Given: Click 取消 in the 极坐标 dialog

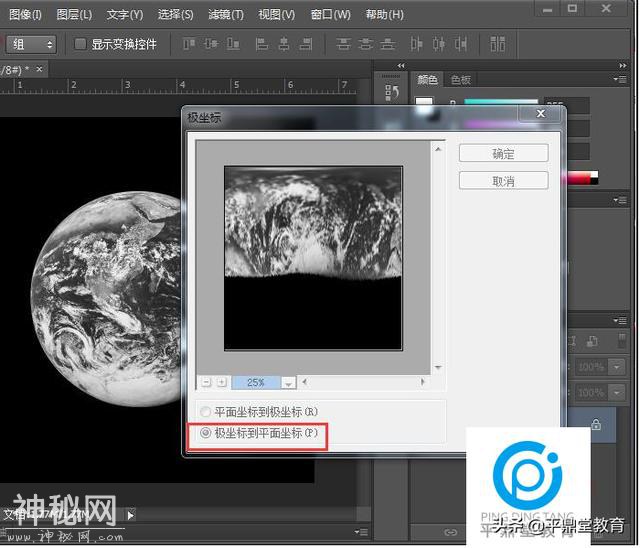Looking at the screenshot, I should [x=503, y=181].
